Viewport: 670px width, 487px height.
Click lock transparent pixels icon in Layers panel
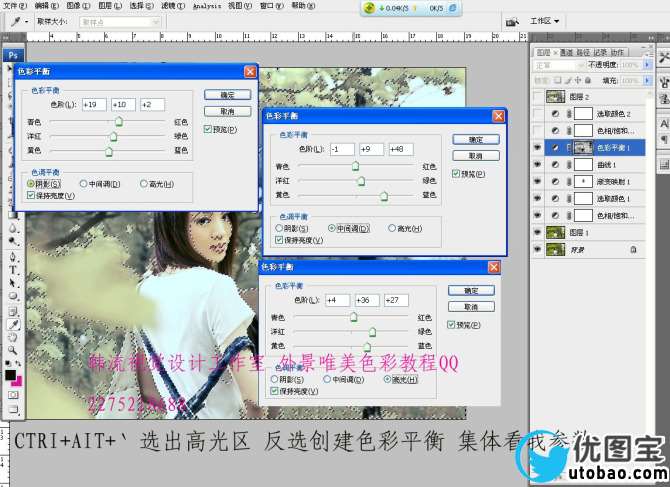tap(558, 80)
